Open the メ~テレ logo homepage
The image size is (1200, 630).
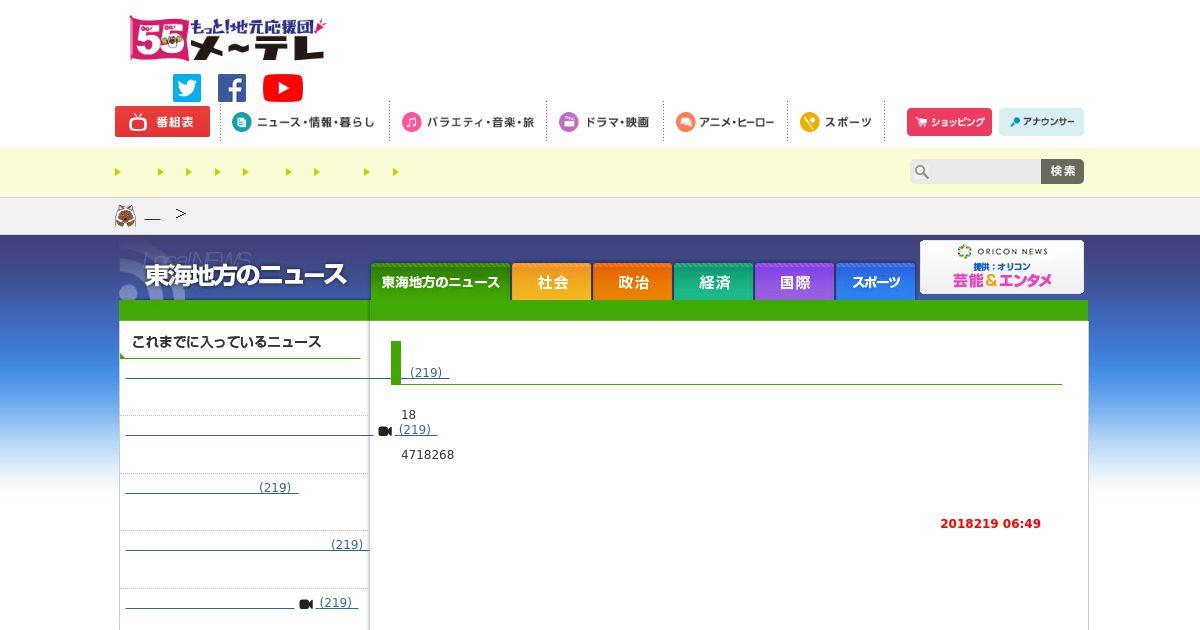(x=227, y=39)
